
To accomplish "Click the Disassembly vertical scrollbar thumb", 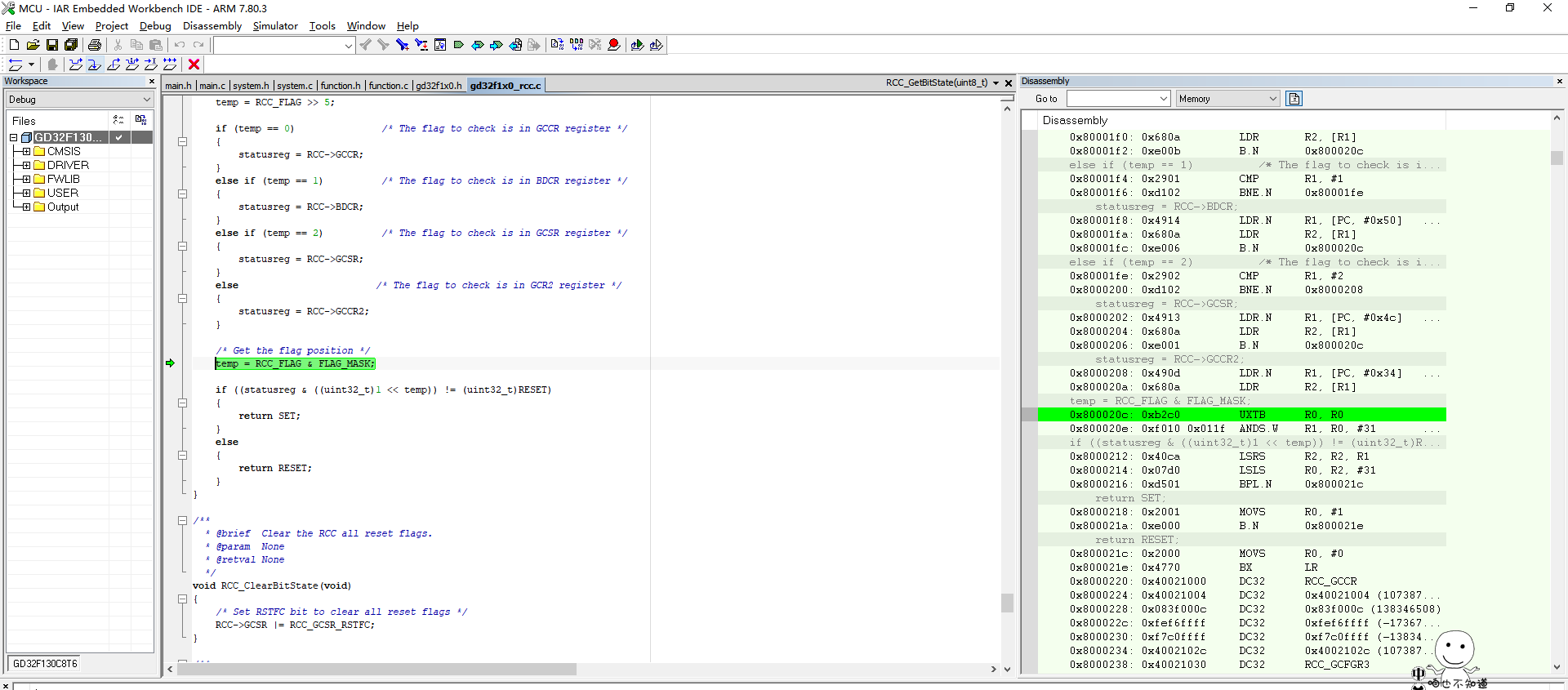I will click(1557, 158).
